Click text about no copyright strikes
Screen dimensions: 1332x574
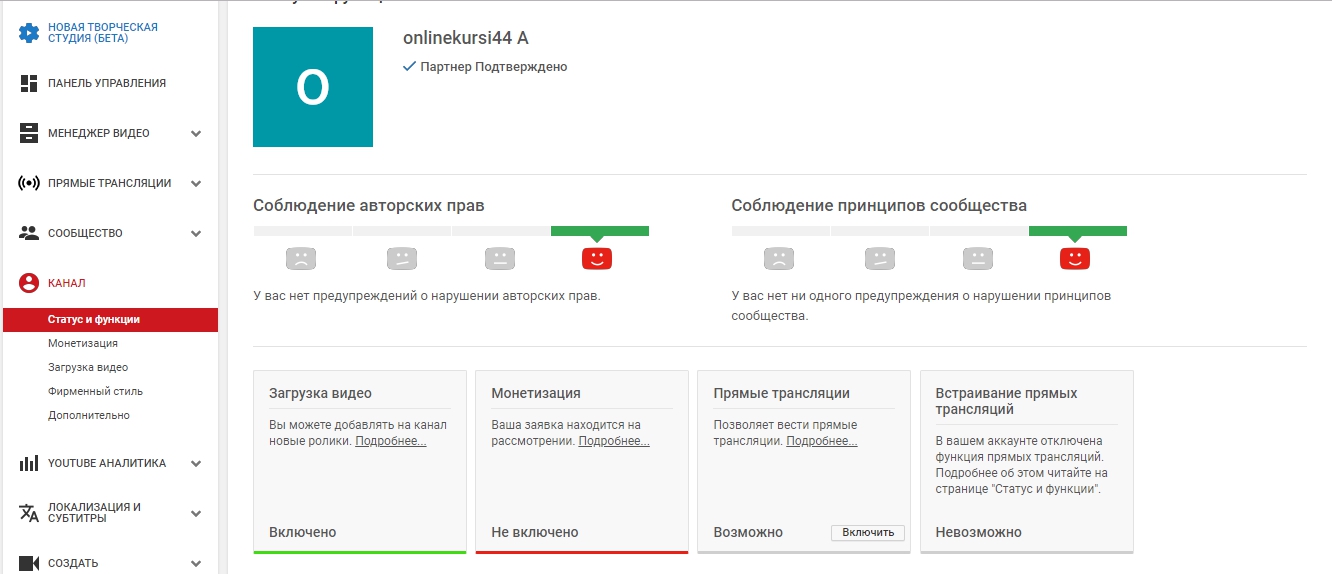pos(427,296)
